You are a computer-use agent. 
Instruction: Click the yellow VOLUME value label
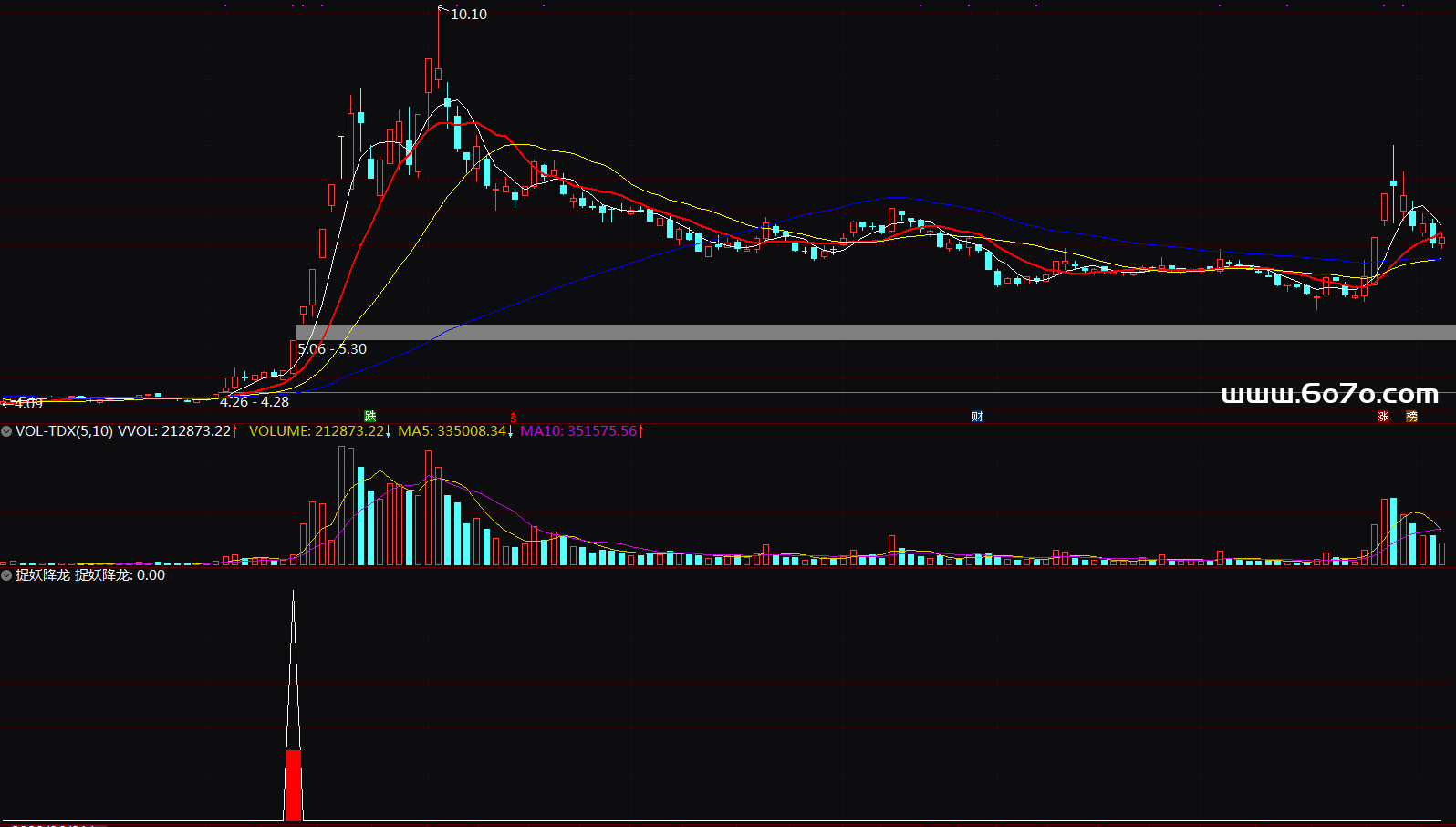[316, 431]
